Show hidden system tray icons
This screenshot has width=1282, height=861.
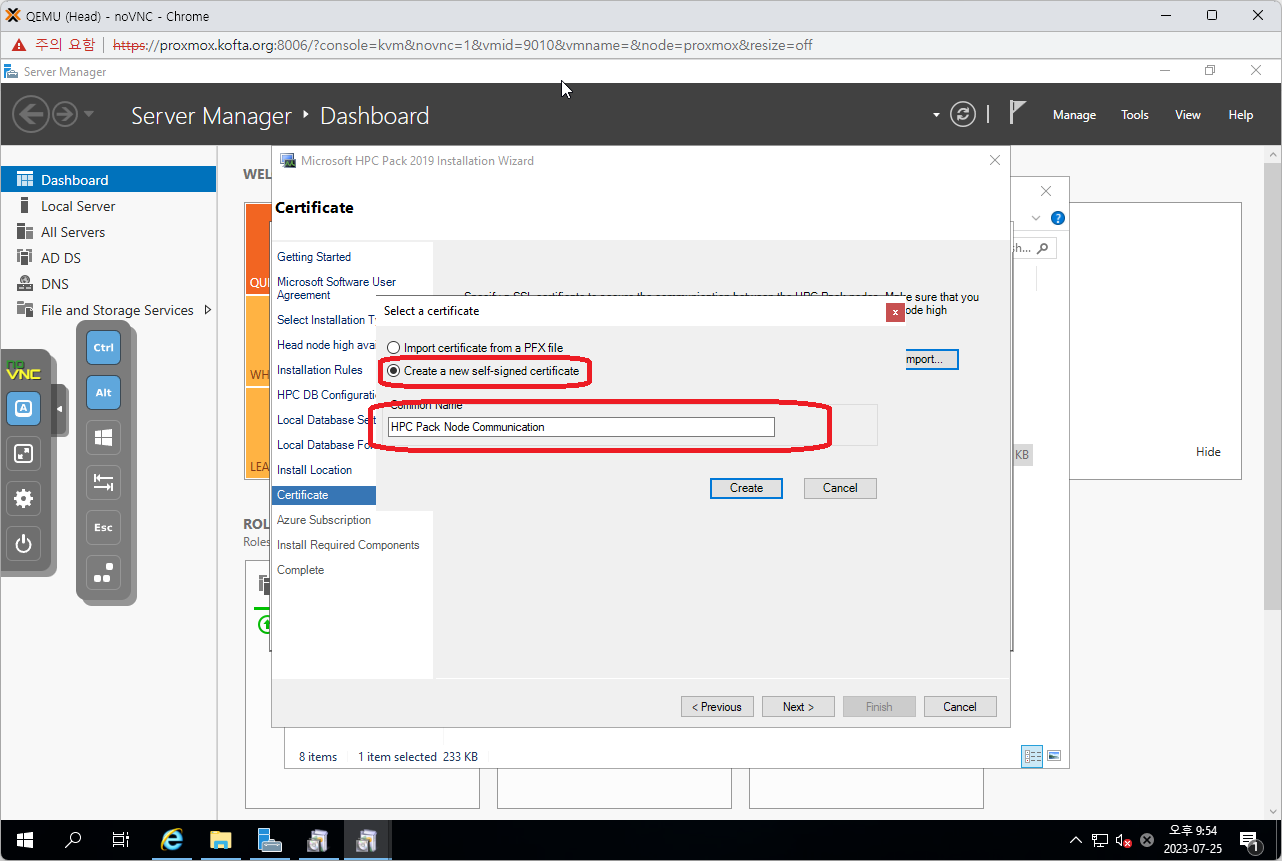(1075, 840)
